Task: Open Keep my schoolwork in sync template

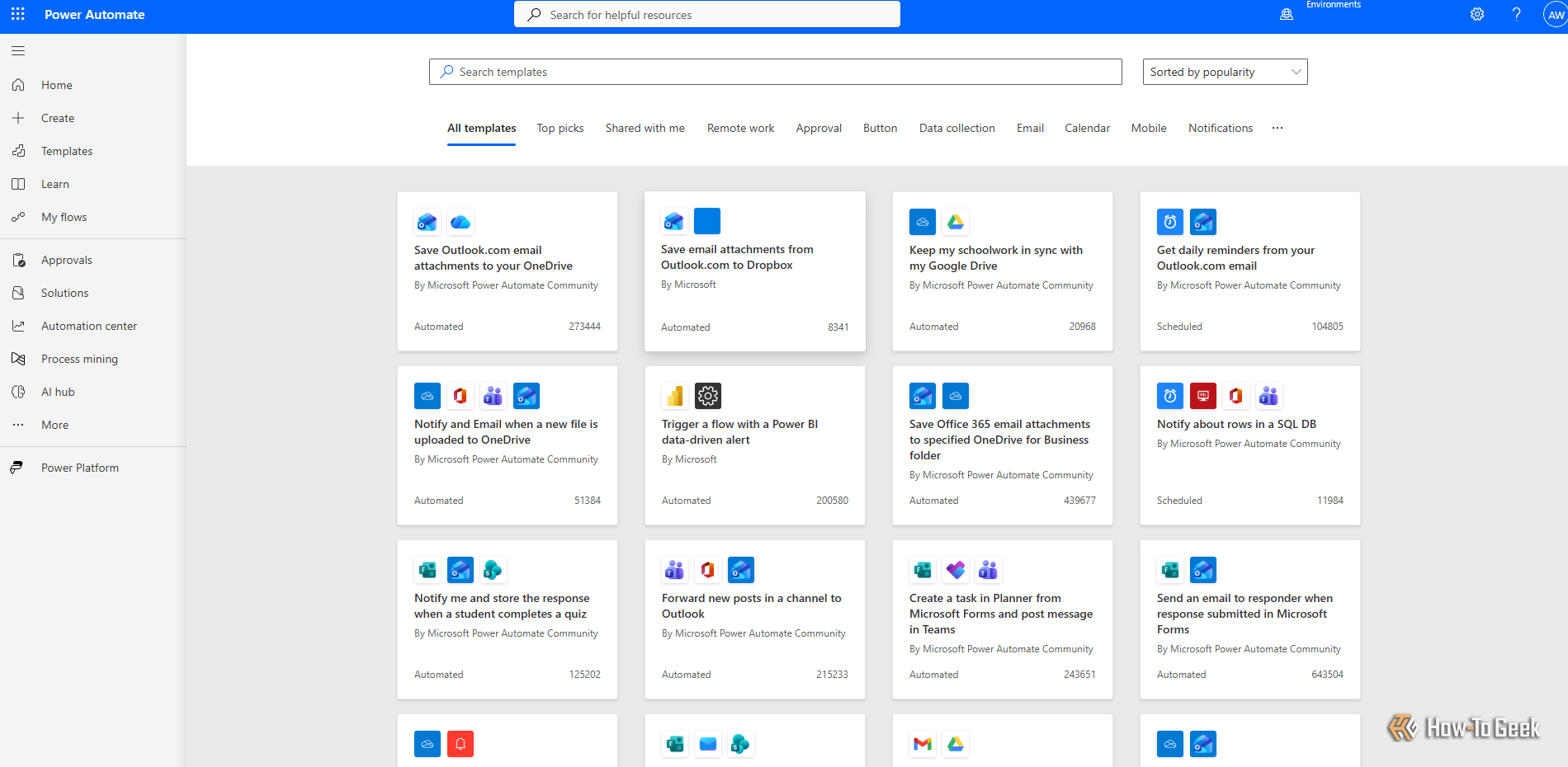Action: coord(1003,271)
